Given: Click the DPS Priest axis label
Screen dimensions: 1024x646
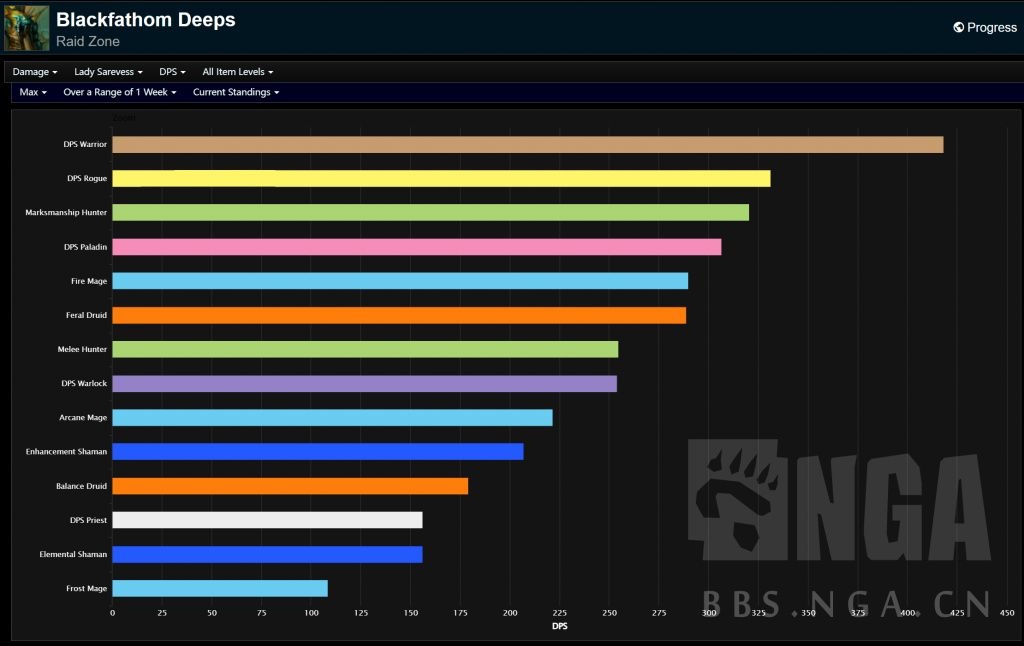Looking at the screenshot, I should tap(88, 520).
